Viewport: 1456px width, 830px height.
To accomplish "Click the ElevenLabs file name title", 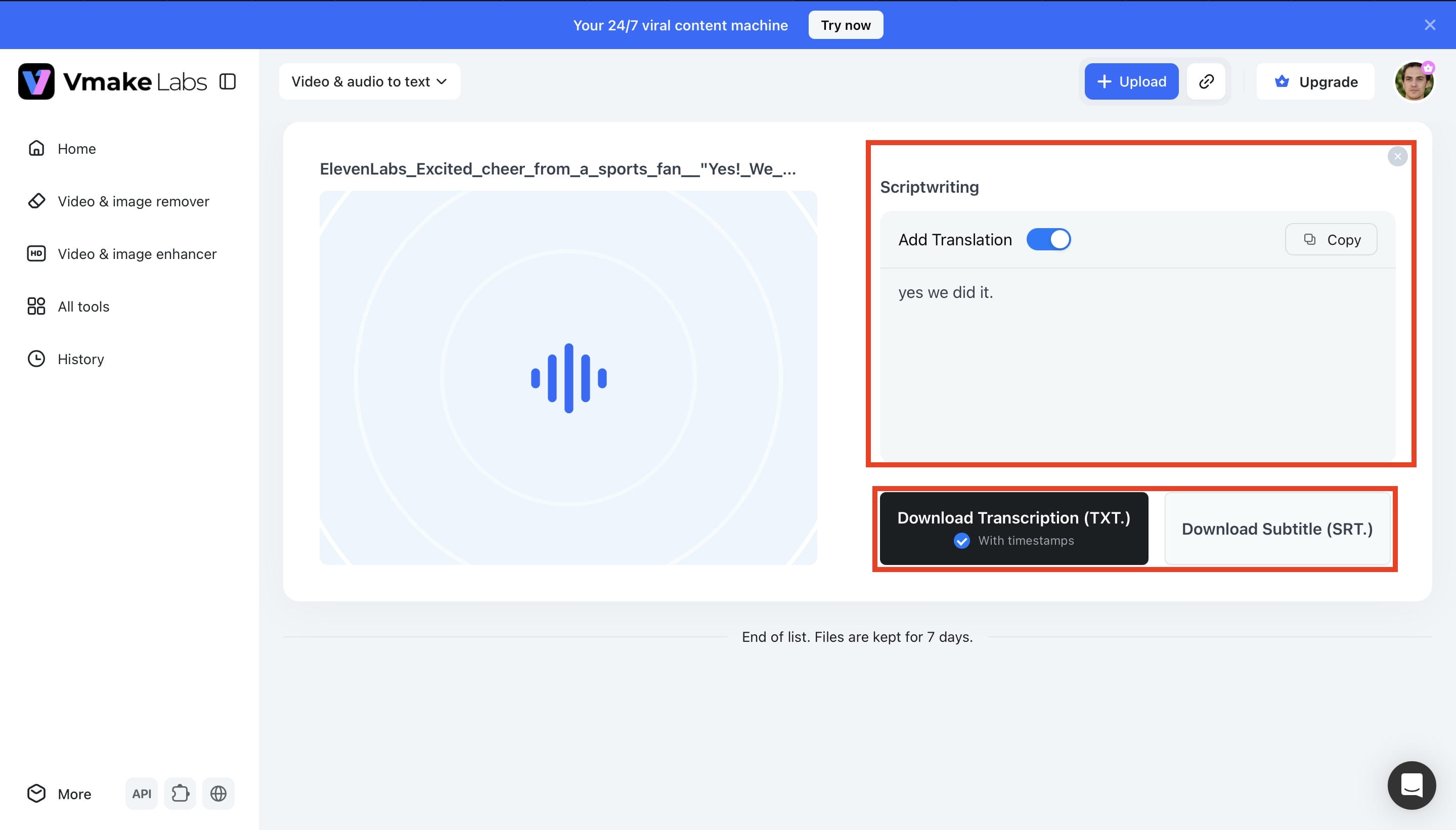I will point(558,169).
